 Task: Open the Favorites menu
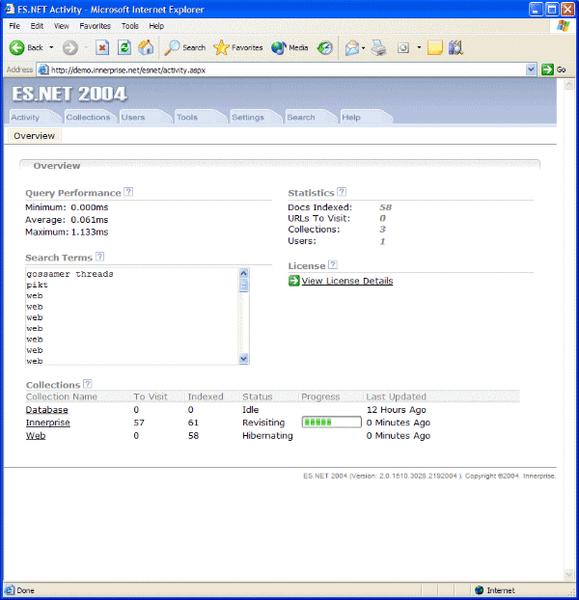pyautogui.click(x=95, y=26)
